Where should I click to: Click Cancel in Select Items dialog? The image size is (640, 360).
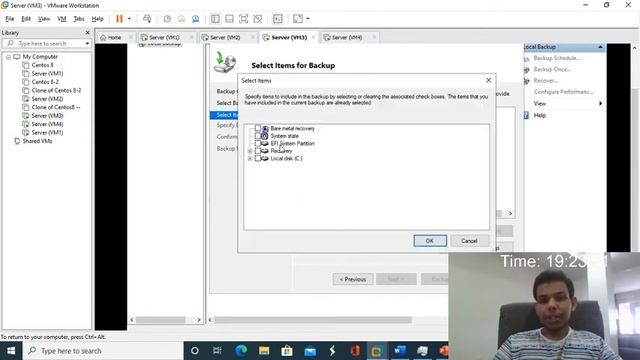pos(469,241)
